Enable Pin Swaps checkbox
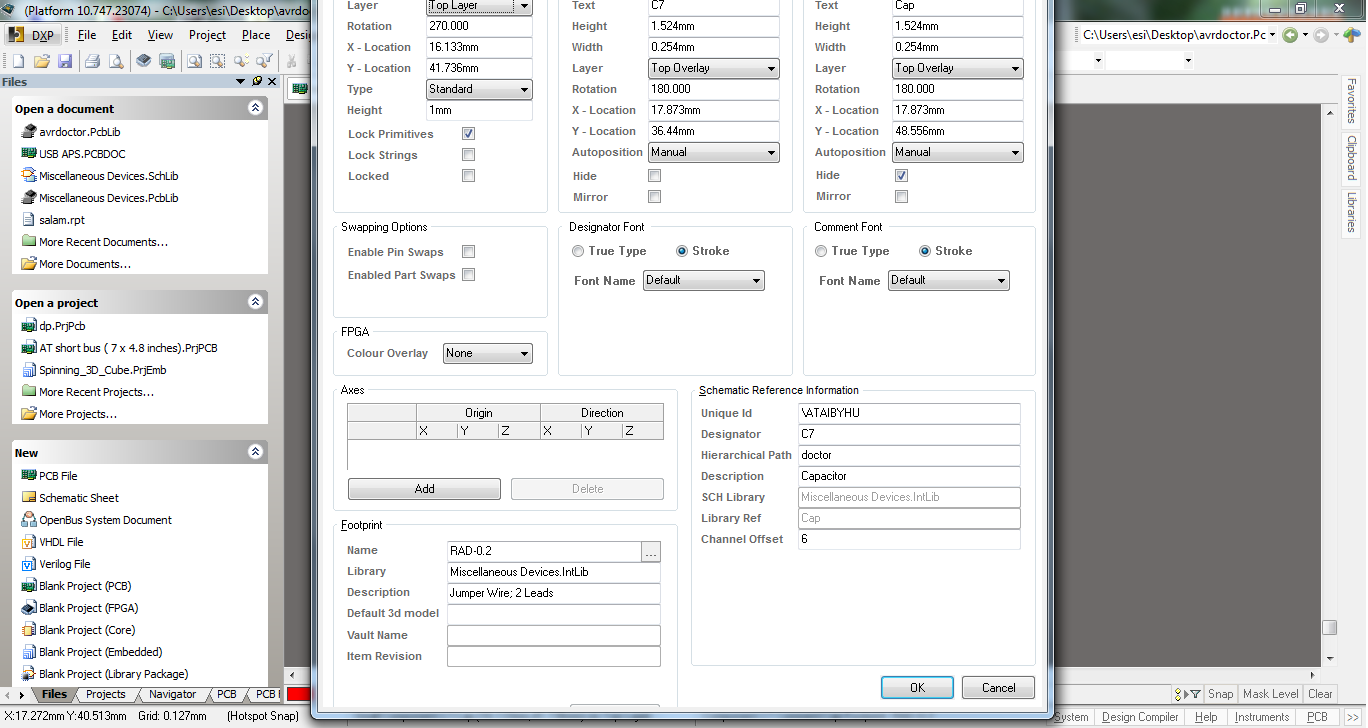Image resolution: width=1368 pixels, height=728 pixels. coord(468,252)
